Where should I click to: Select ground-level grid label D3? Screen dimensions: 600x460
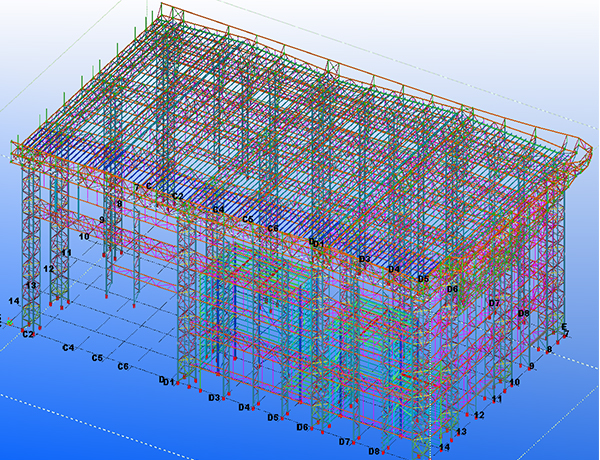(214, 398)
